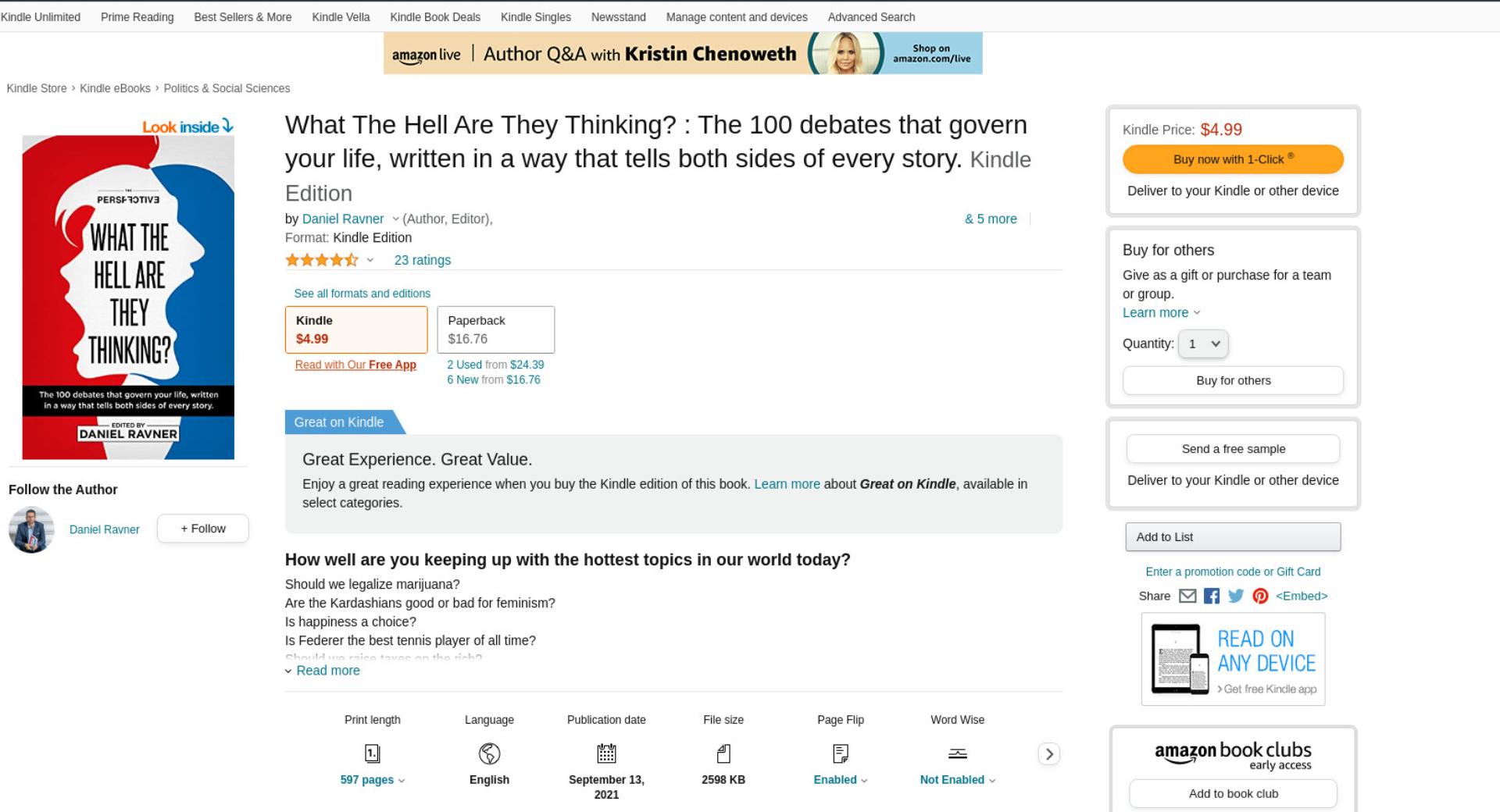Click the Language globe icon
1500x812 pixels.
(489, 753)
